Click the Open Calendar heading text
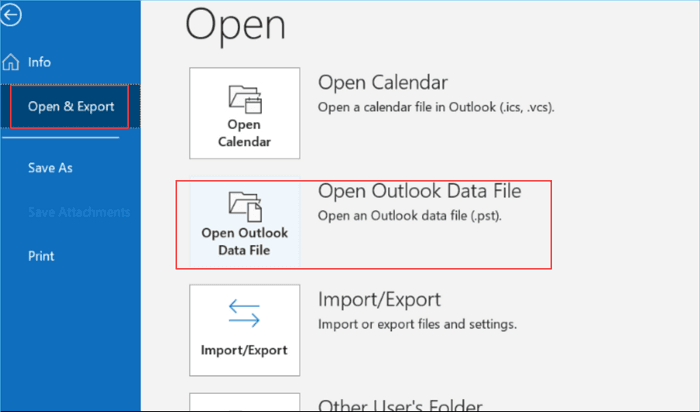The width and height of the screenshot is (700, 412). point(382,82)
